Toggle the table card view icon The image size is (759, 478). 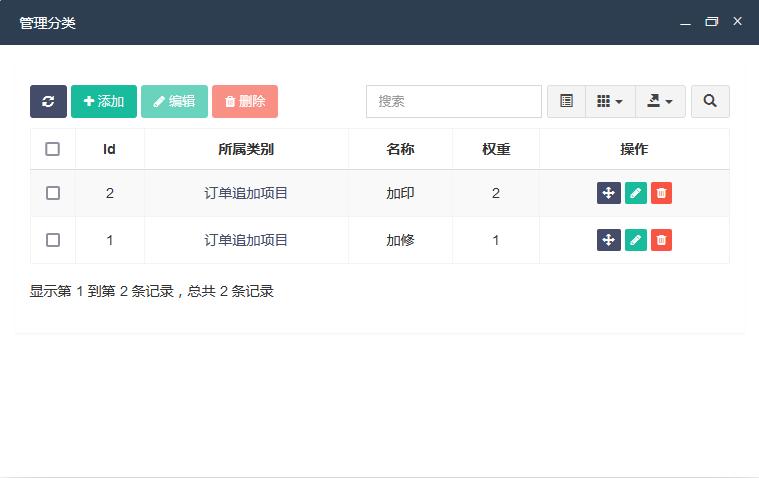pos(566,101)
